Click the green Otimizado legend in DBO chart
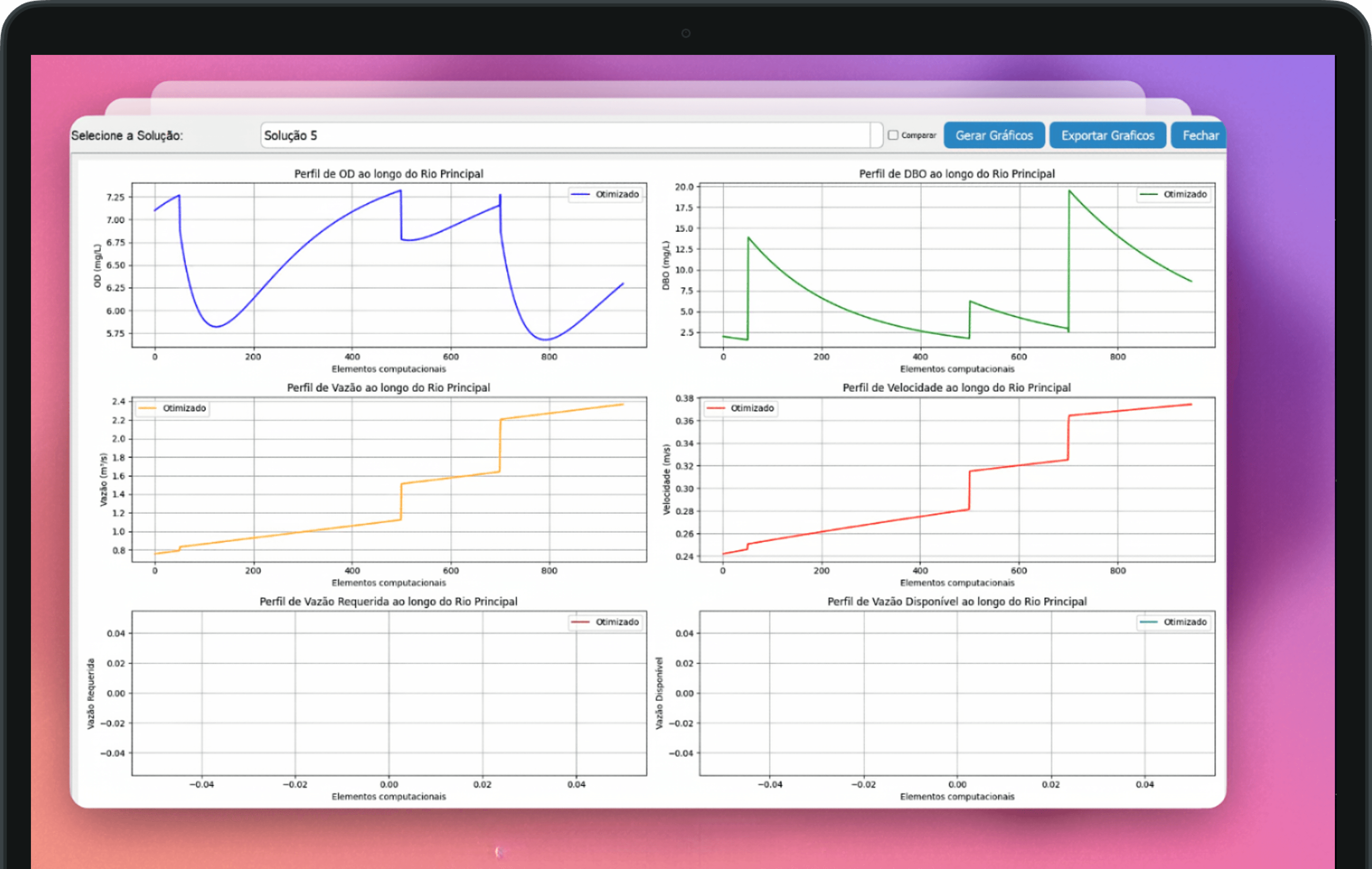1372x869 pixels. click(1173, 194)
